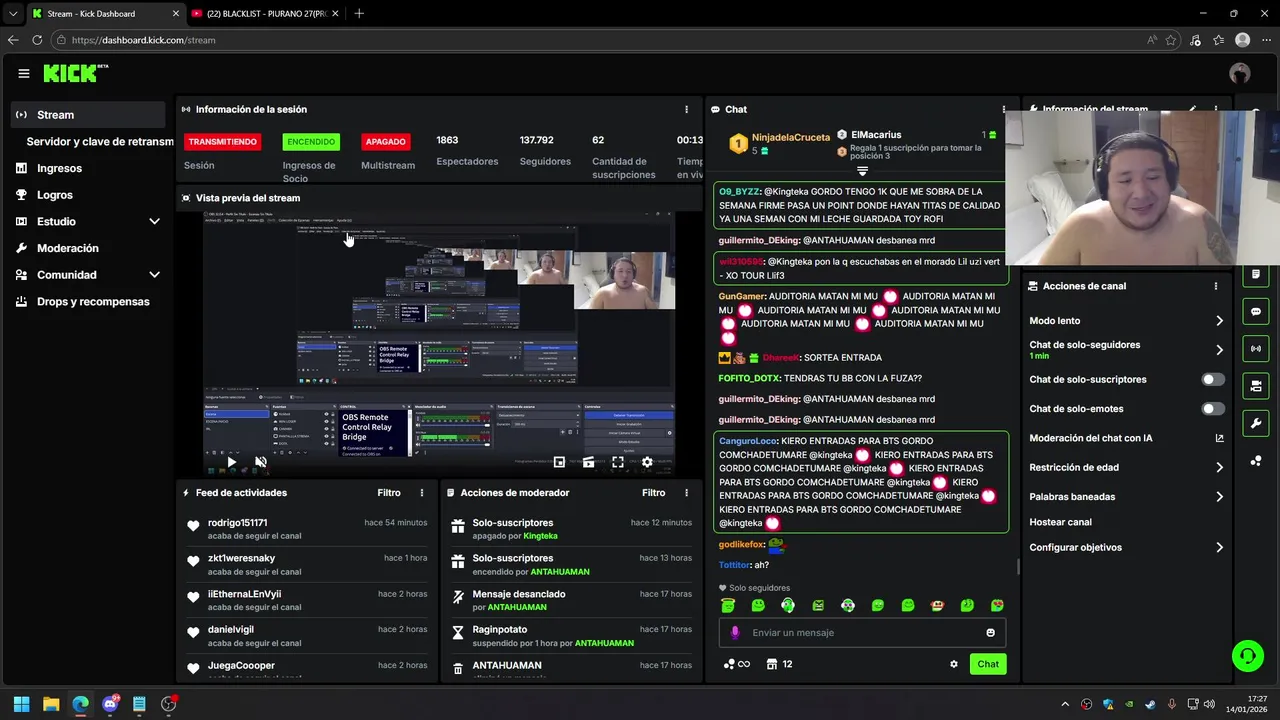Open File Explorer from taskbar

click(x=51, y=704)
